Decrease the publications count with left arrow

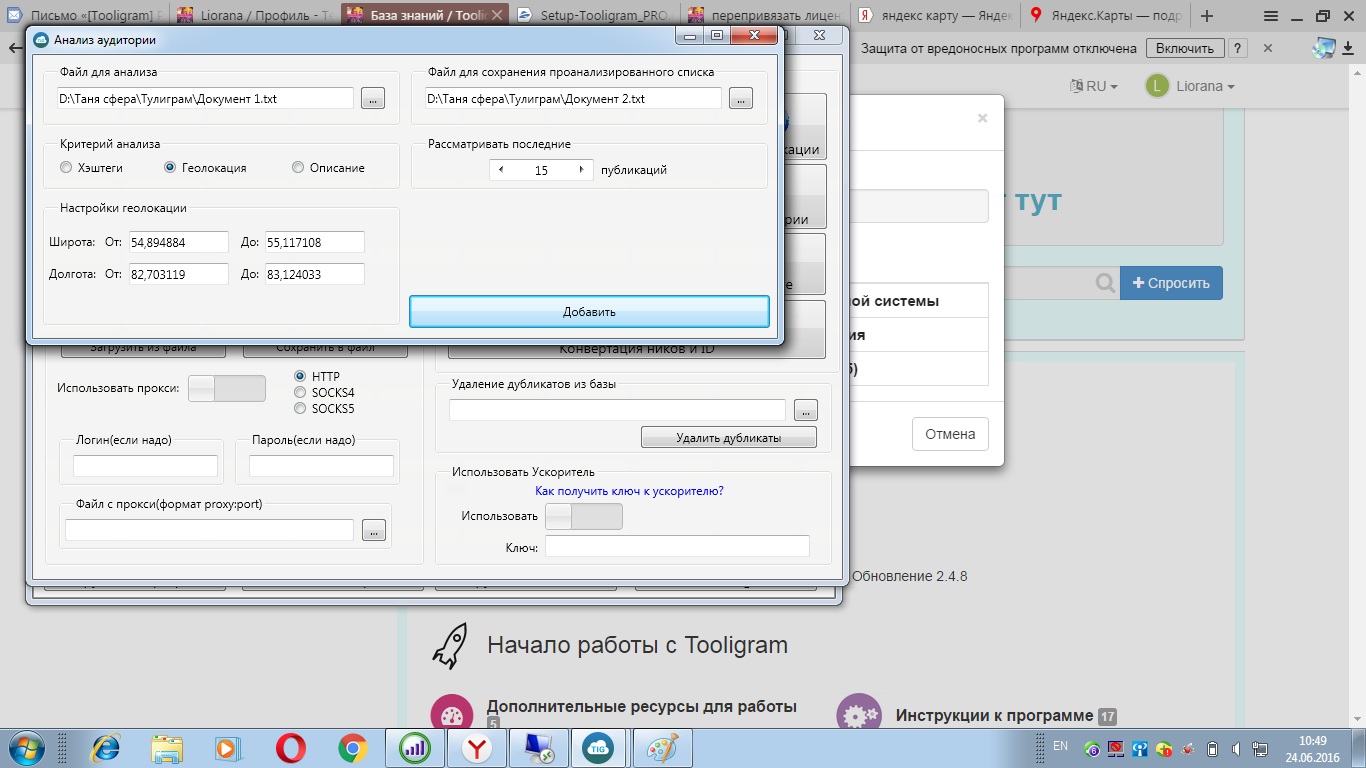(x=501, y=170)
